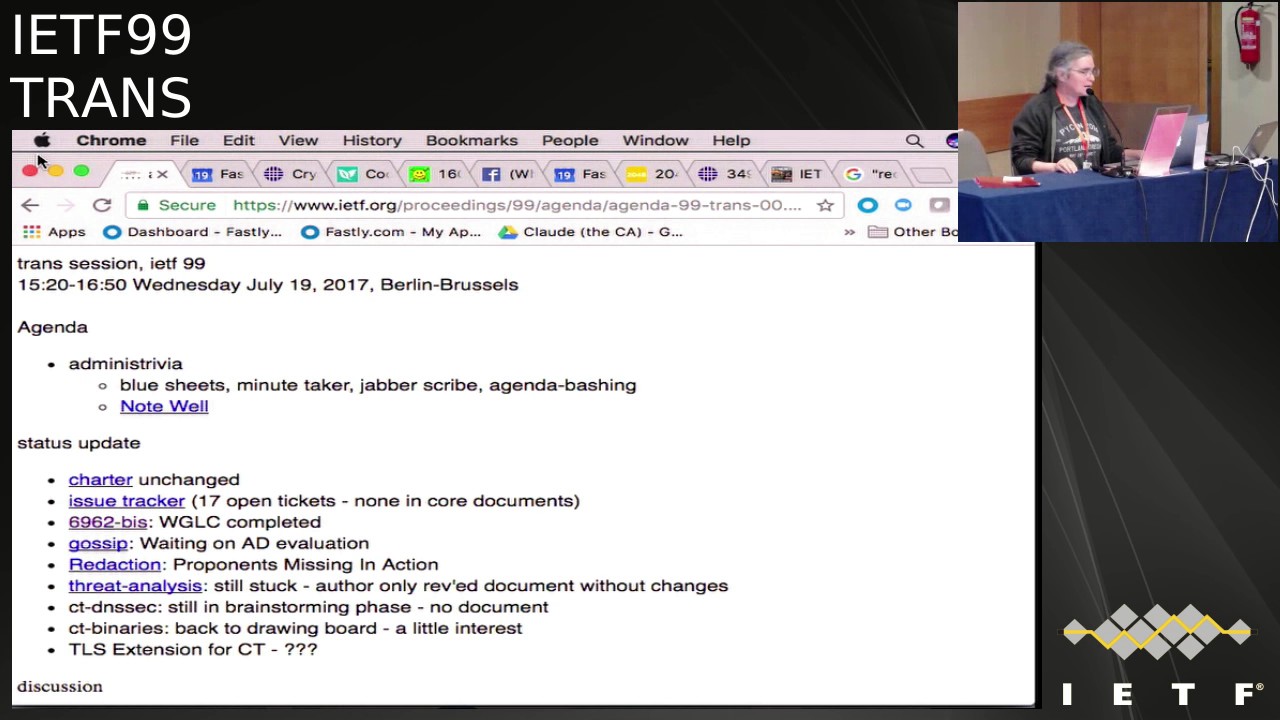
Task: Switch to the 'IET' tab
Action: tap(798, 174)
